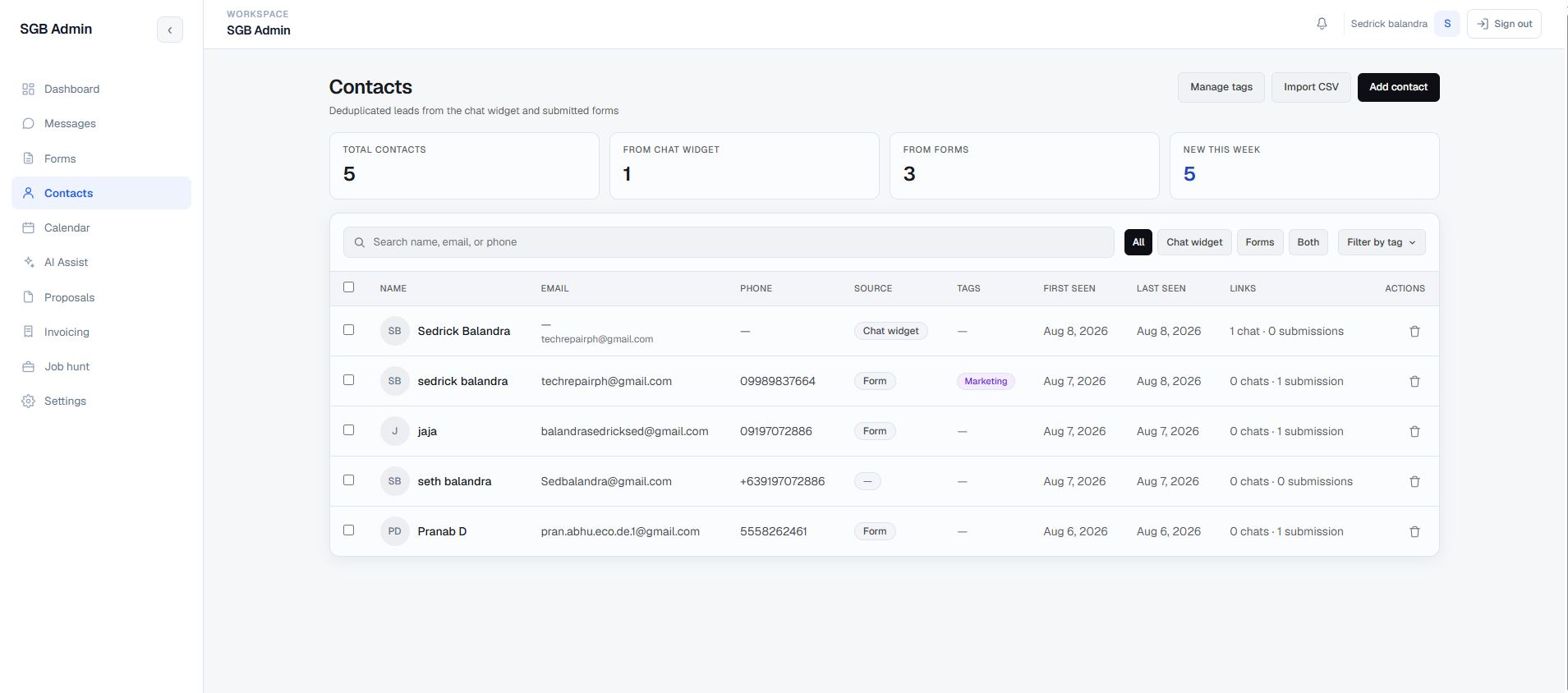Select the Pranab D row checkbox
Image resolution: width=1568 pixels, height=693 pixels.
click(348, 530)
